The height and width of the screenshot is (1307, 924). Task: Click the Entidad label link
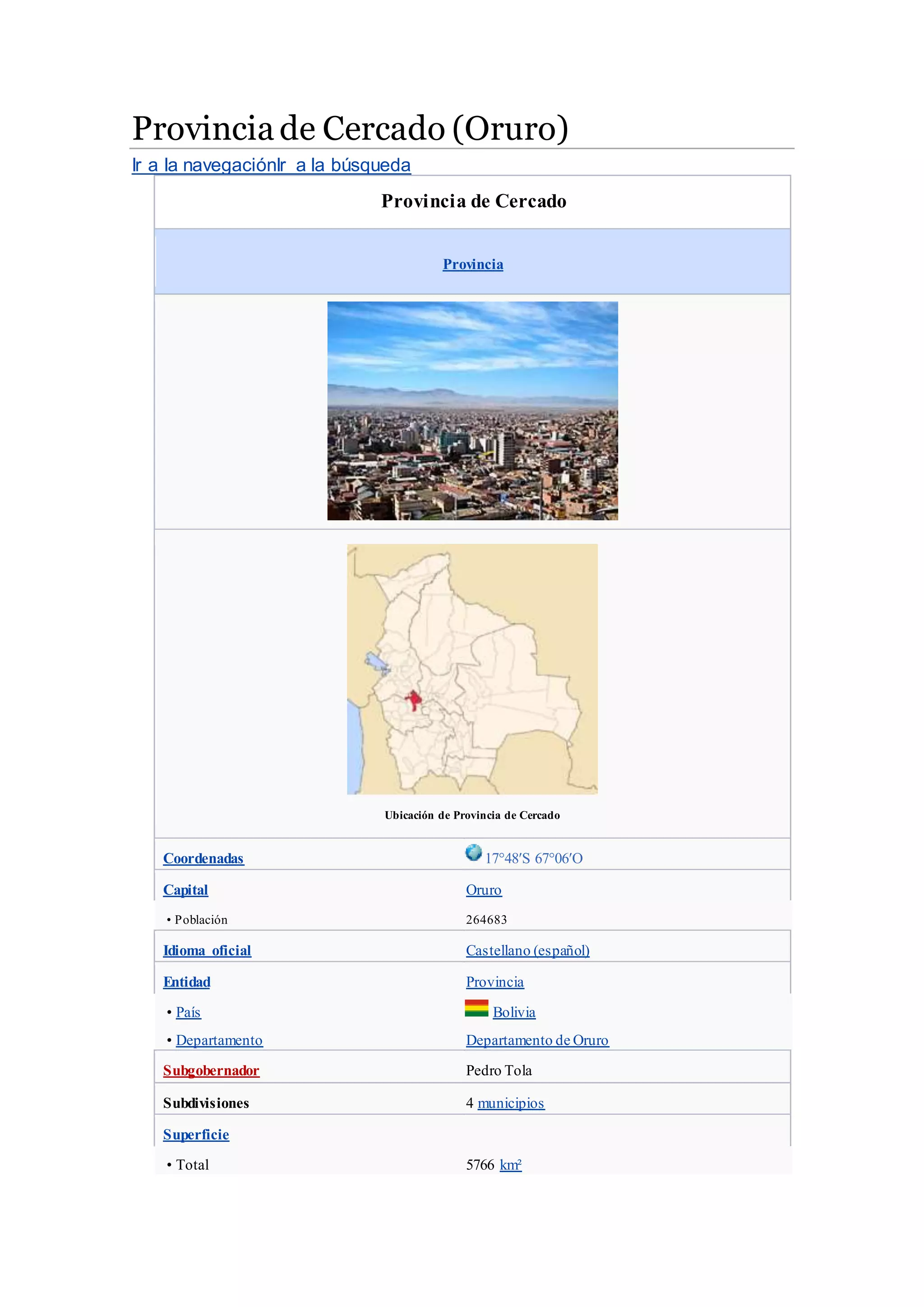(x=187, y=982)
